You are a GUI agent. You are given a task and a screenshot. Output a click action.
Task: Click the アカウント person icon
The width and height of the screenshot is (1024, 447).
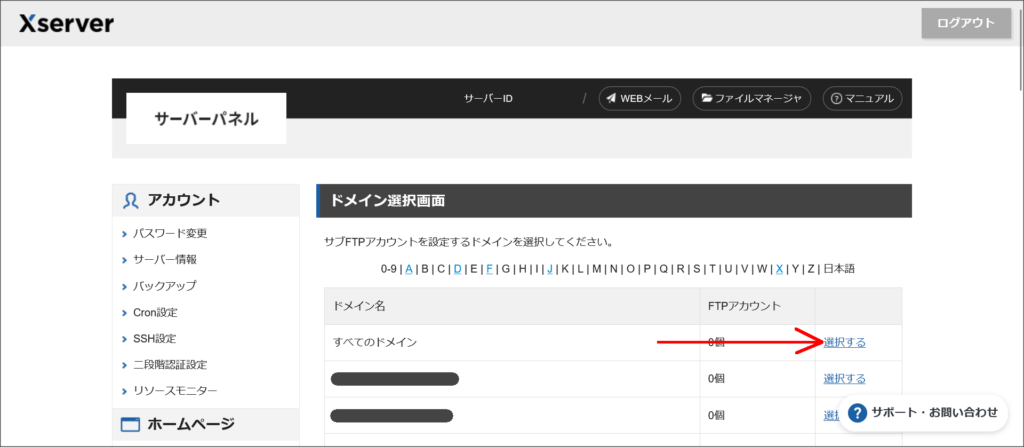pos(130,201)
